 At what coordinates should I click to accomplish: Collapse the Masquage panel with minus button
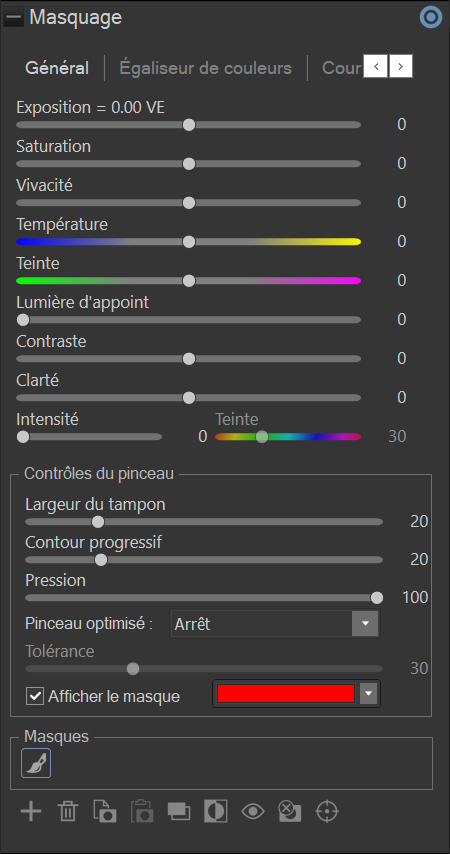[14, 17]
